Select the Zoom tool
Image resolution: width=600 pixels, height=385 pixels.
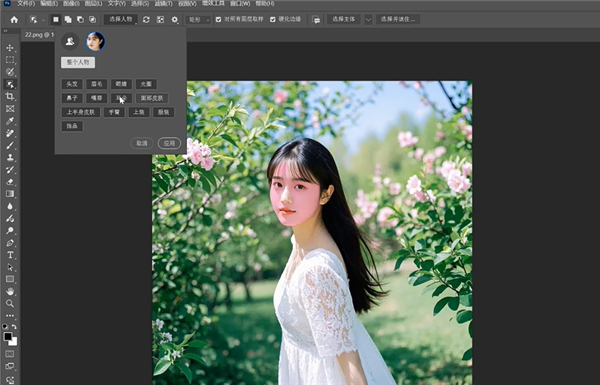pyautogui.click(x=10, y=303)
